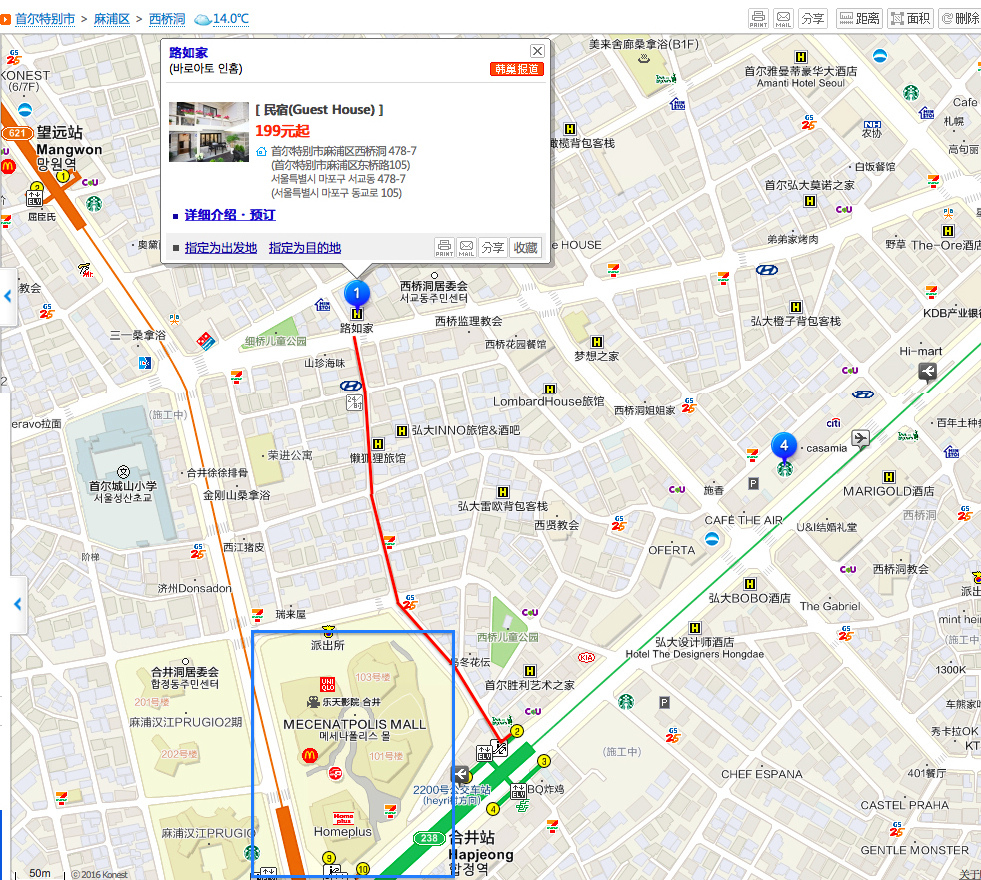
Task: Open 详细介绍·预订 details and booking link
Action: [230, 215]
